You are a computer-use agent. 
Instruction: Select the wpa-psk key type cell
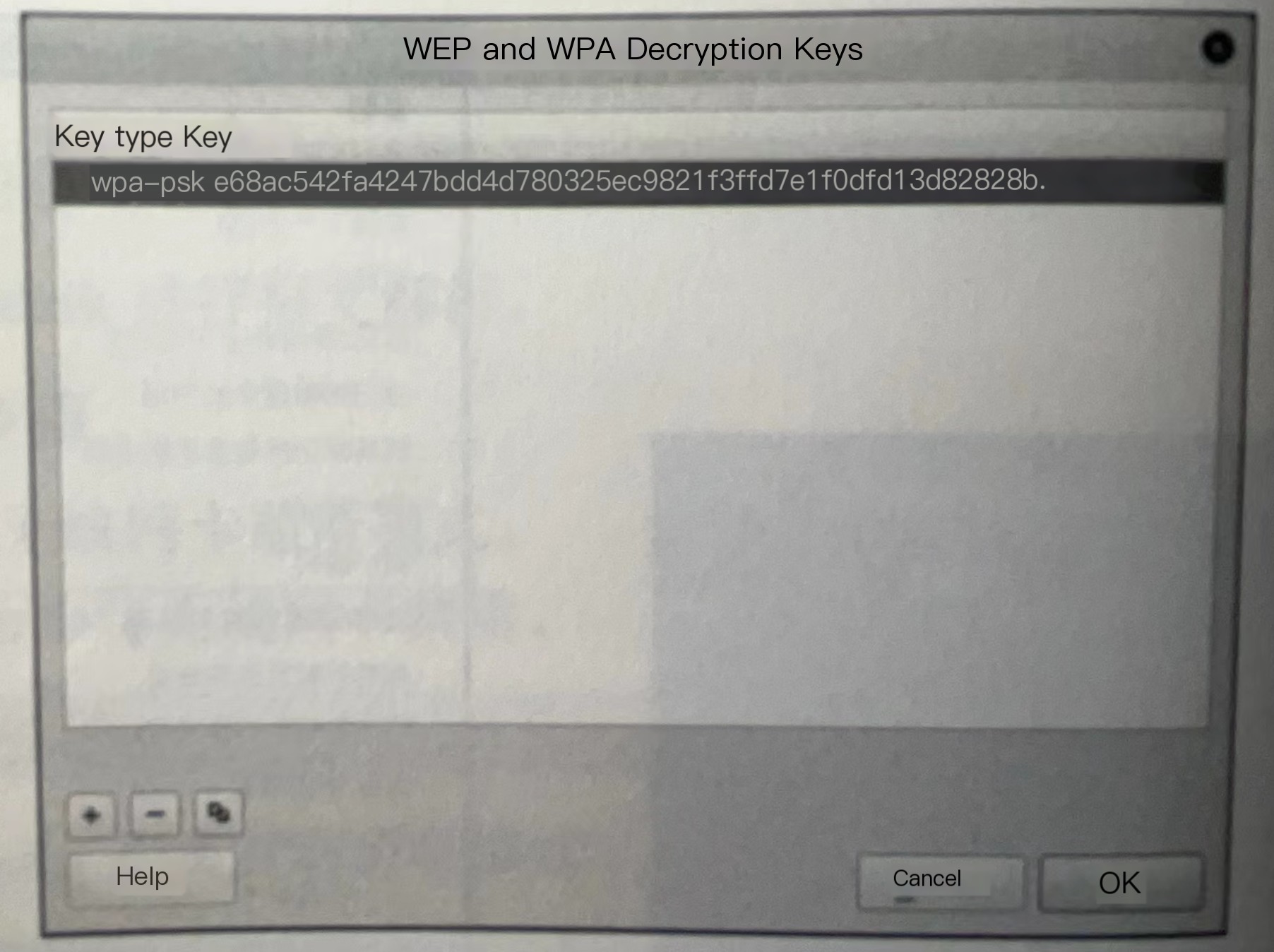point(148,182)
